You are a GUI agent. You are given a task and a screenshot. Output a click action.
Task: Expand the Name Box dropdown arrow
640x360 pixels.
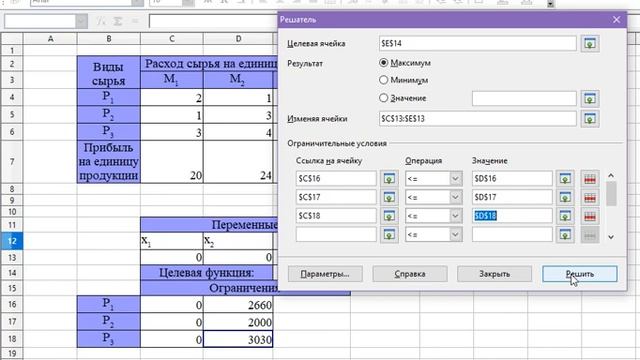tap(81, 21)
